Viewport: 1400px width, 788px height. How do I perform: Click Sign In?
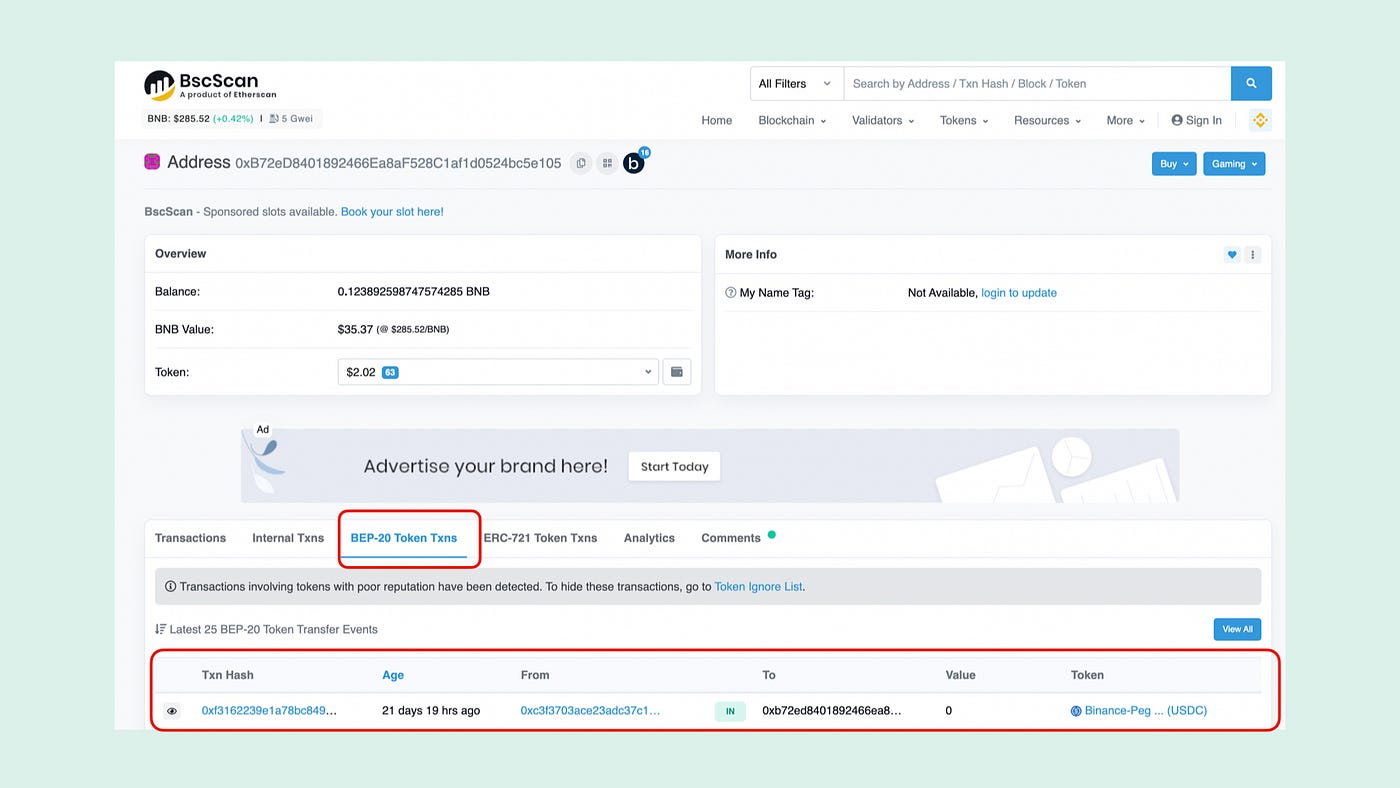[1196, 120]
